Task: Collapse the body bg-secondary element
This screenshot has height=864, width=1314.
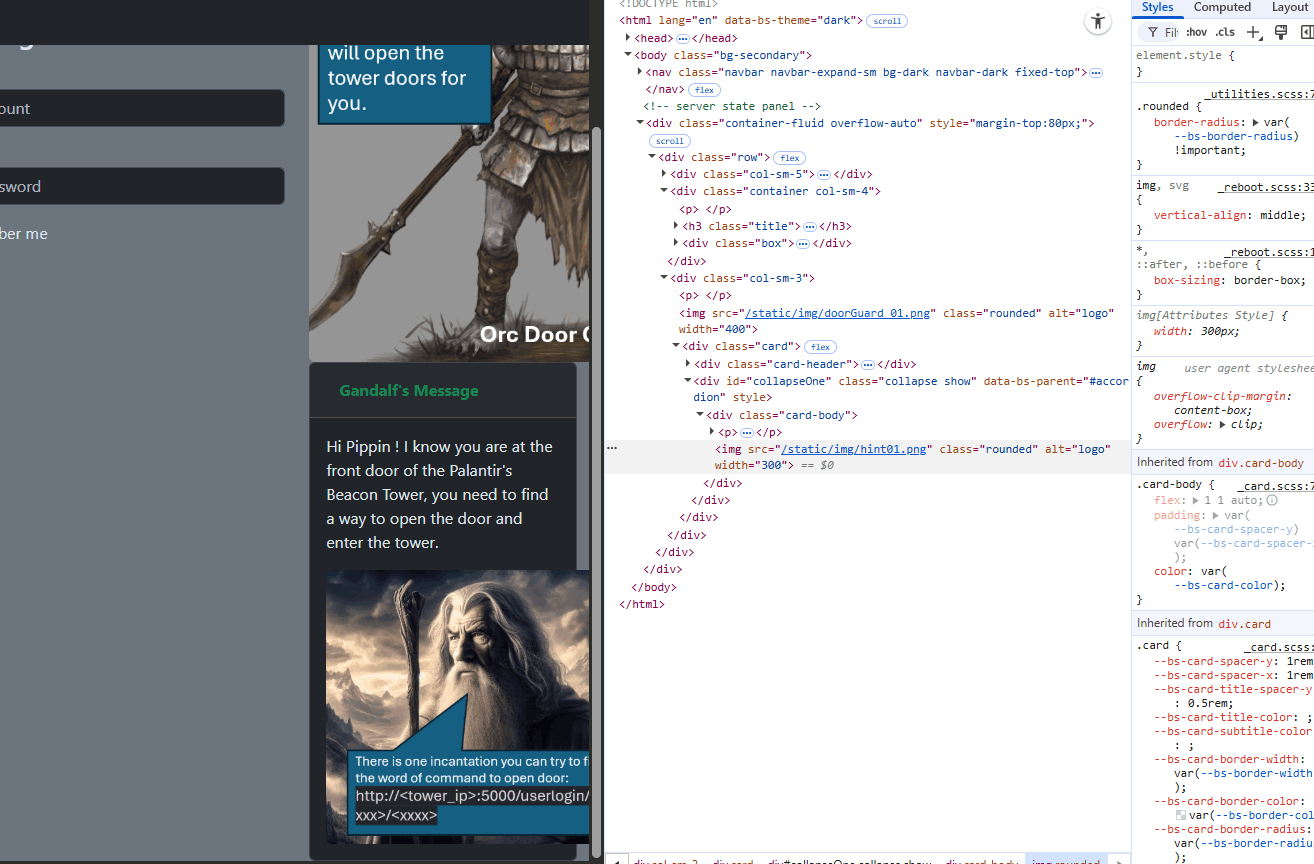Action: [x=628, y=55]
